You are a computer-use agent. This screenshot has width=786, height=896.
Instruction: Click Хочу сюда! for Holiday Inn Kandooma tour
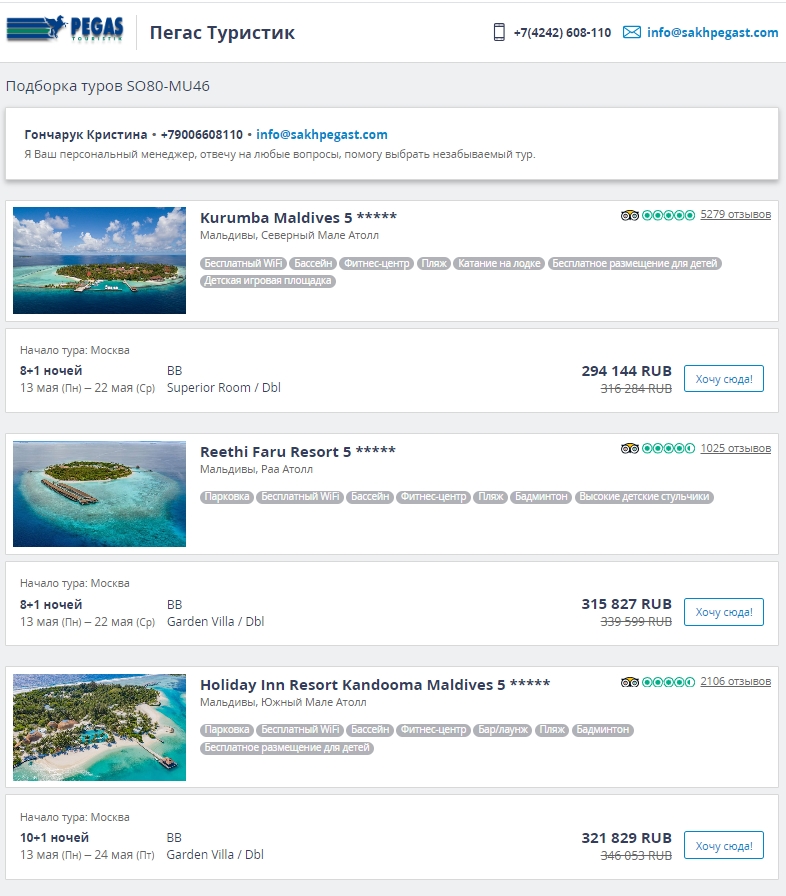tap(724, 846)
